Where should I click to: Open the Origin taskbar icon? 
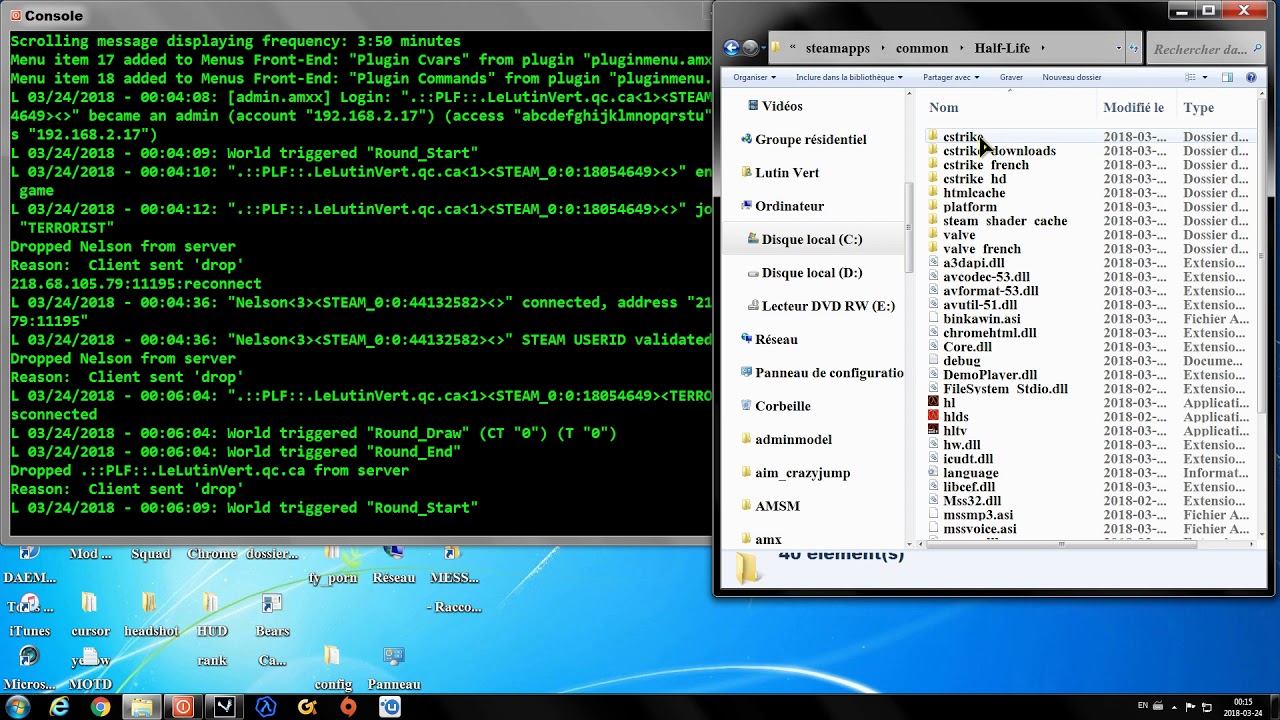tap(348, 707)
